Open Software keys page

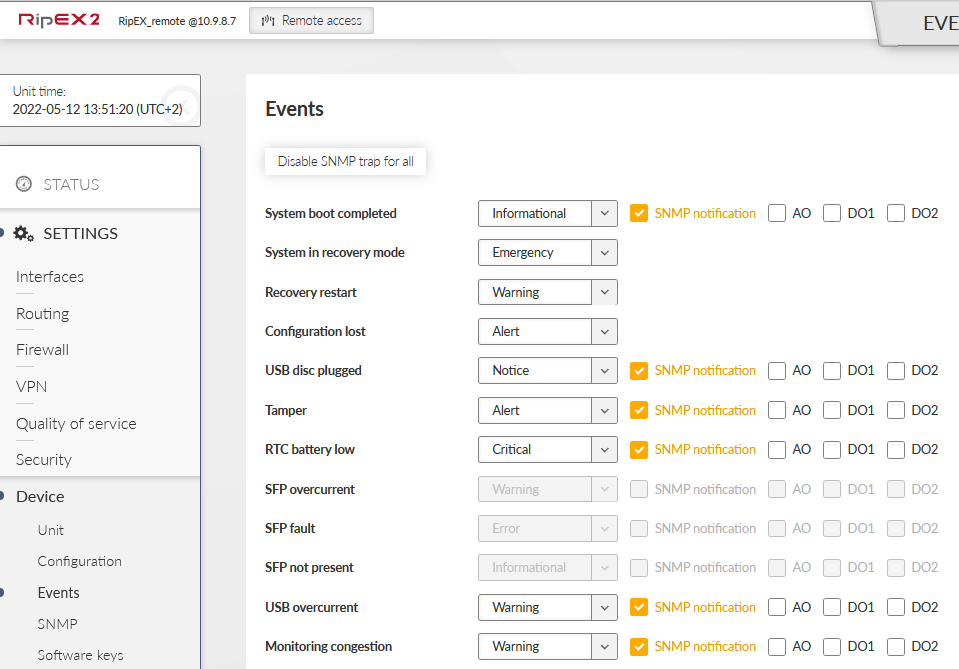coord(80,655)
